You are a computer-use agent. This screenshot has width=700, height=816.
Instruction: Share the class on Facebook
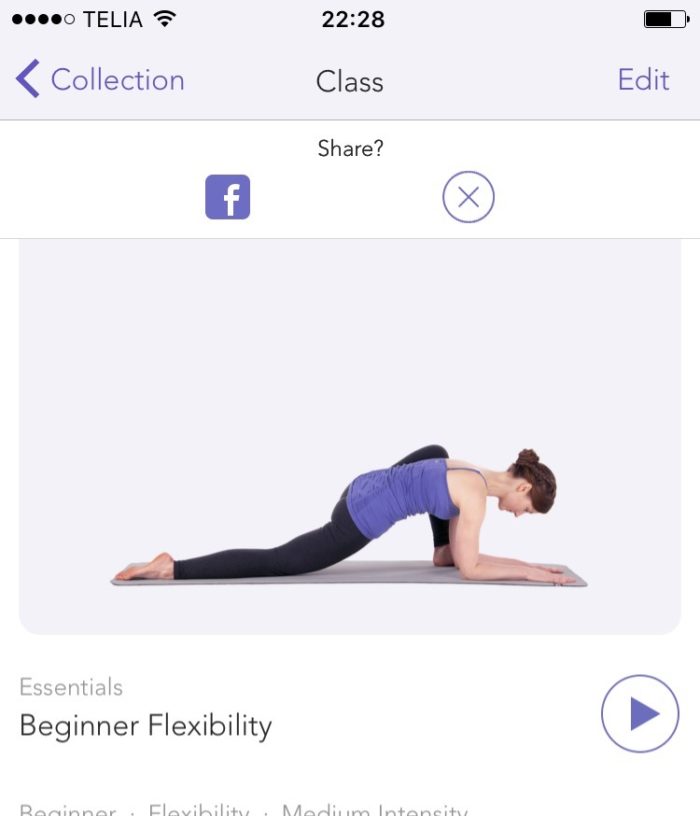point(227,197)
